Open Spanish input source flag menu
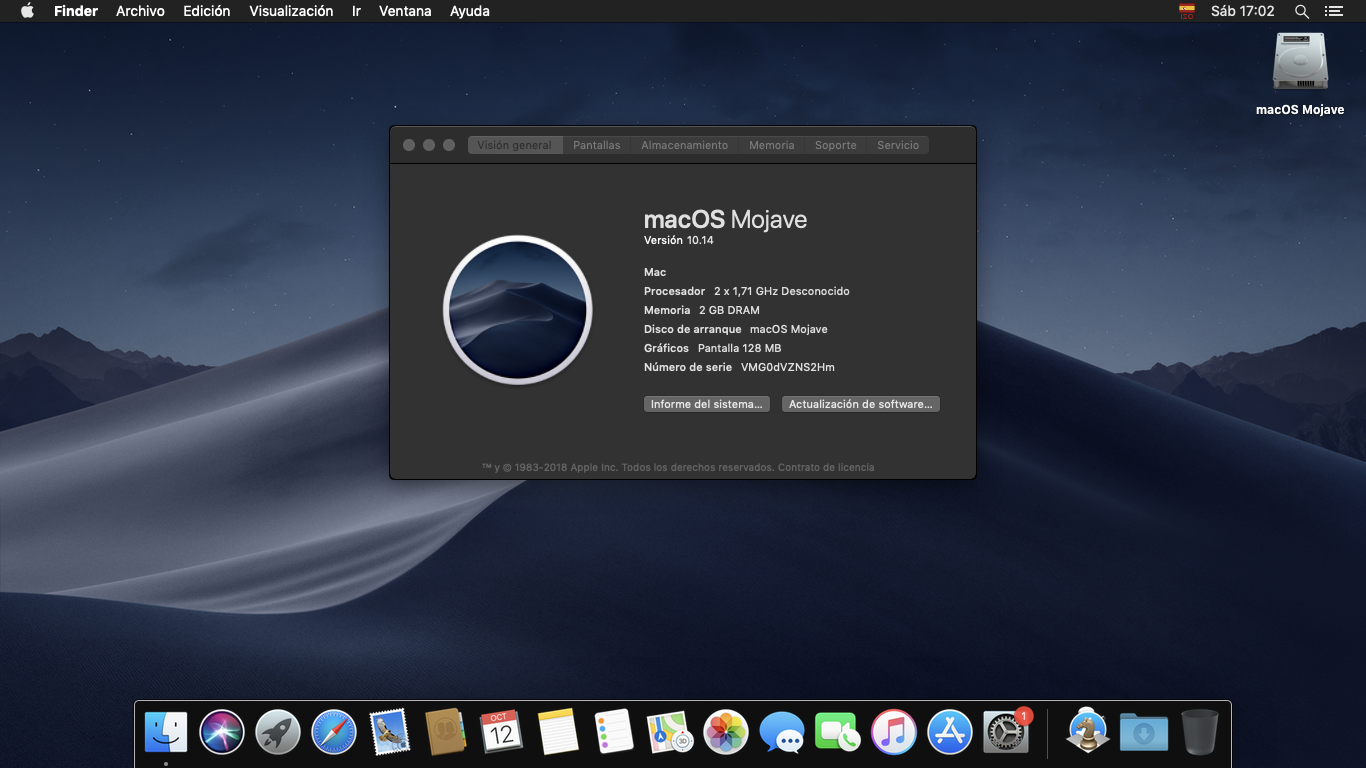Image resolution: width=1366 pixels, height=768 pixels. tap(1187, 11)
